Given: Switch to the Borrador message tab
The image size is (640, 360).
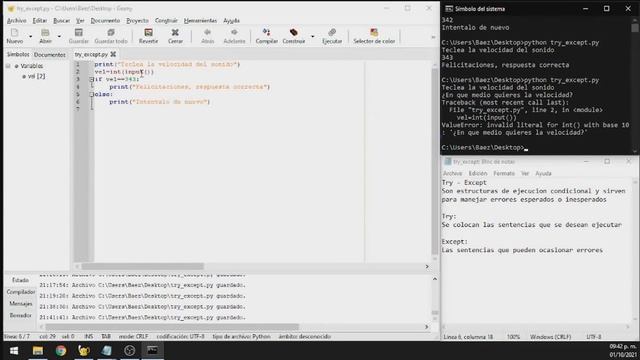Looking at the screenshot, I should (x=20, y=315).
